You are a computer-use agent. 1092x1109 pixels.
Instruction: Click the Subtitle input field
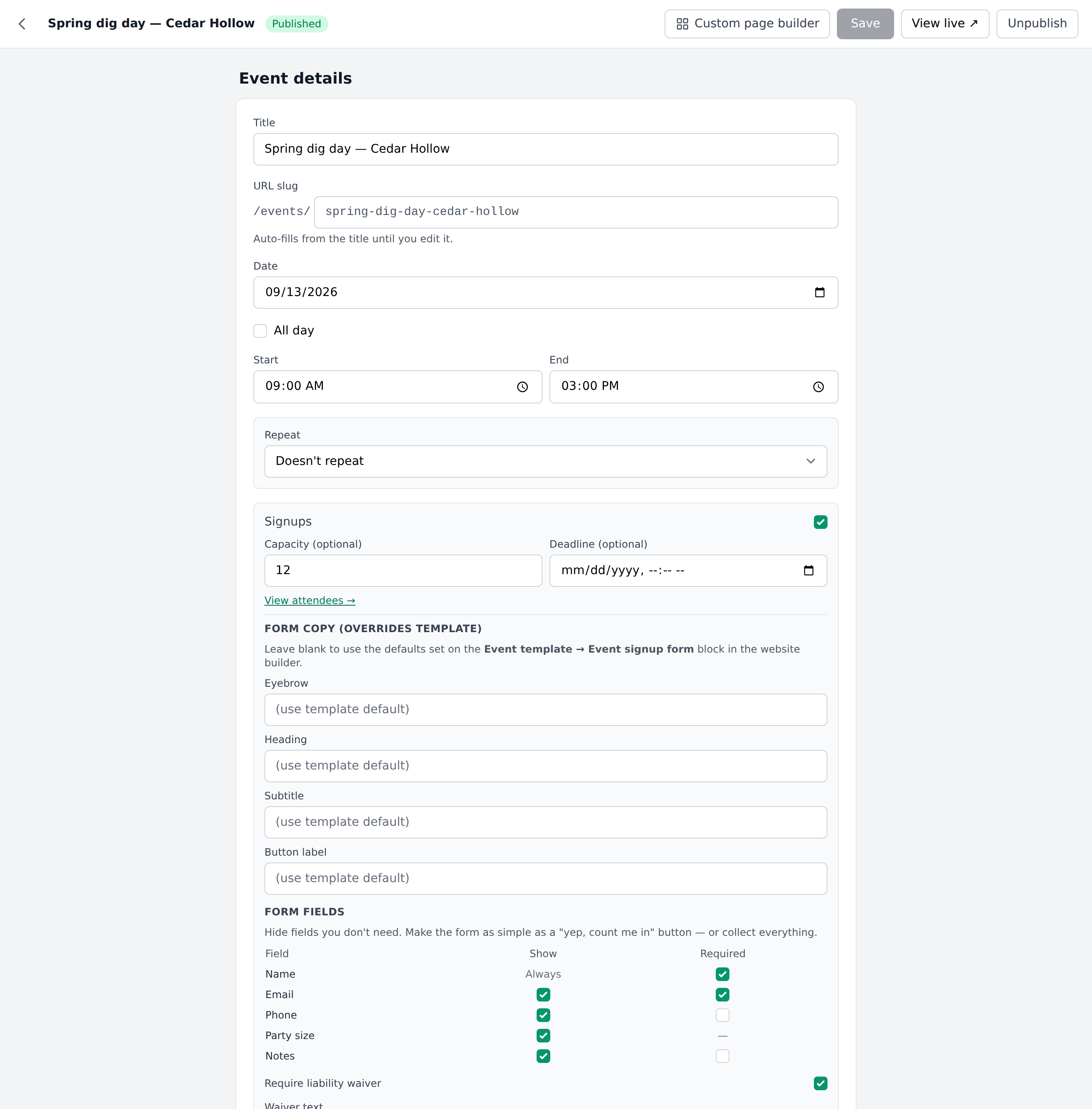pos(546,822)
